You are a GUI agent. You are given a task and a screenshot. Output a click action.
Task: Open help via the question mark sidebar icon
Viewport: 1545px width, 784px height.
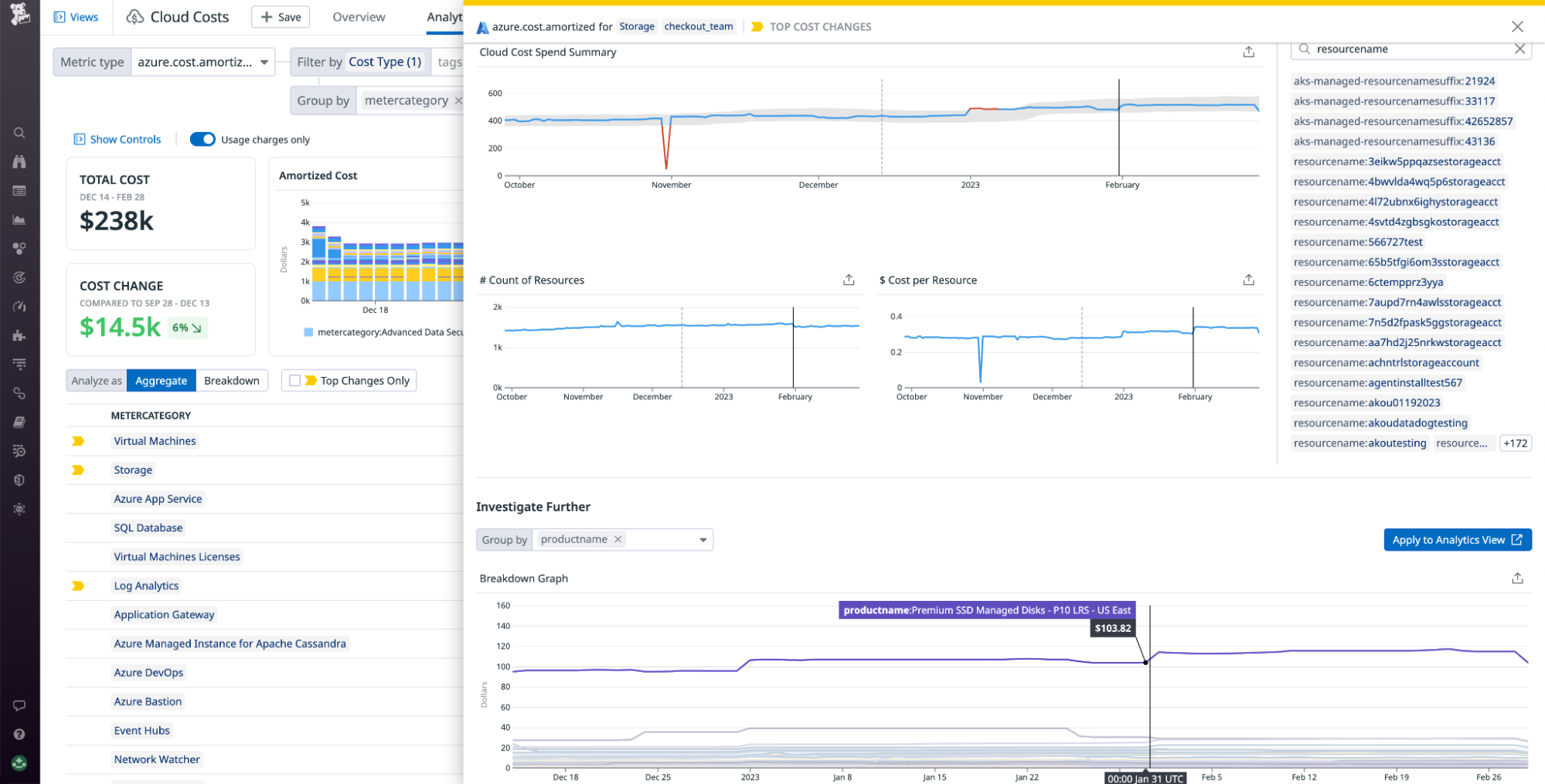pos(19,734)
